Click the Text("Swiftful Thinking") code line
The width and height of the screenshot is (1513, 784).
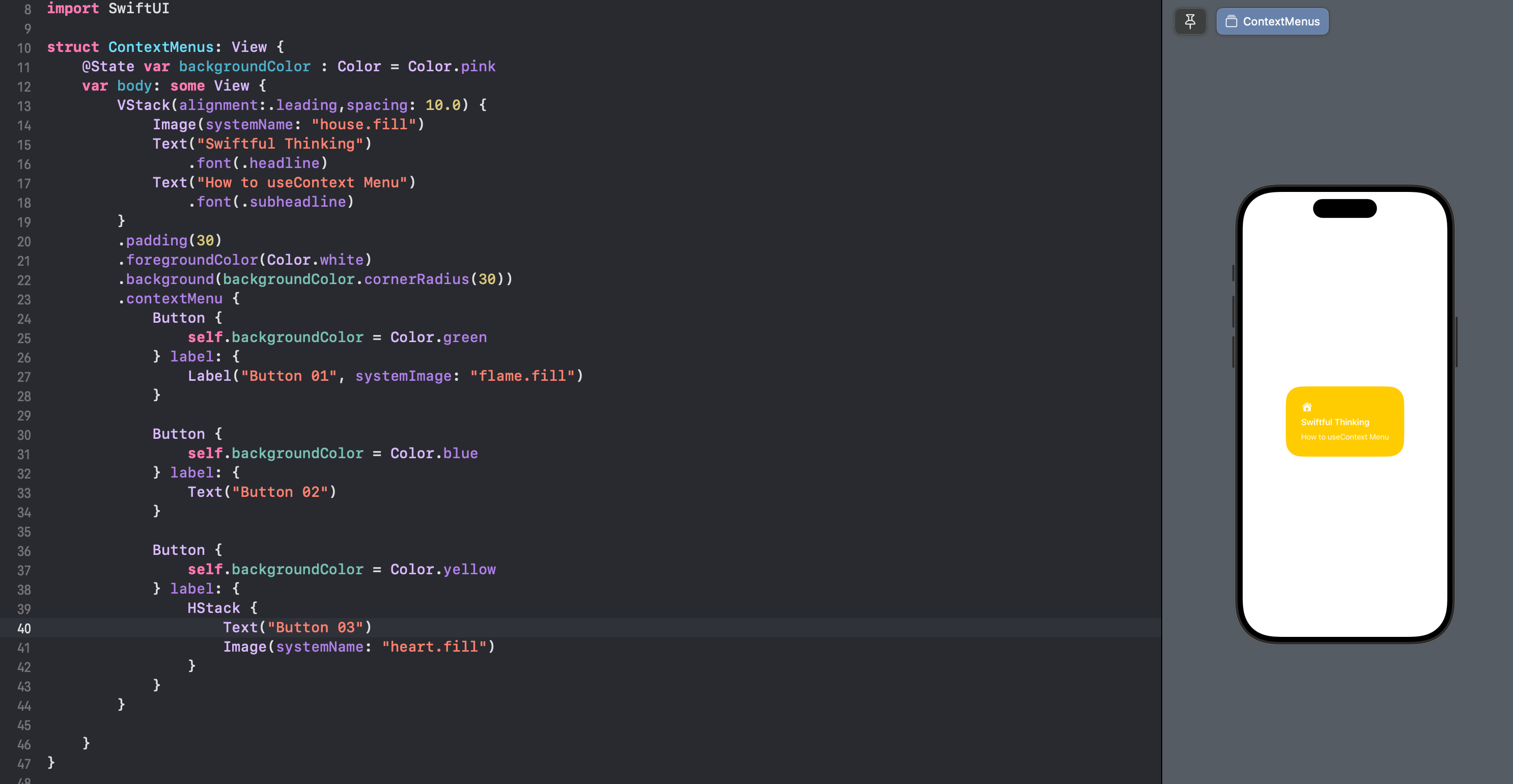click(262, 144)
